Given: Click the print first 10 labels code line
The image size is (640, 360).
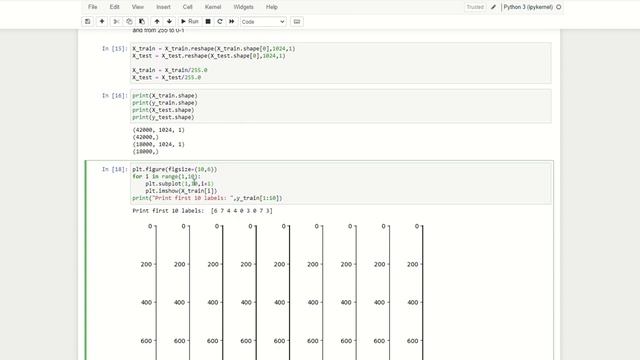Looking at the screenshot, I should pos(207,198).
